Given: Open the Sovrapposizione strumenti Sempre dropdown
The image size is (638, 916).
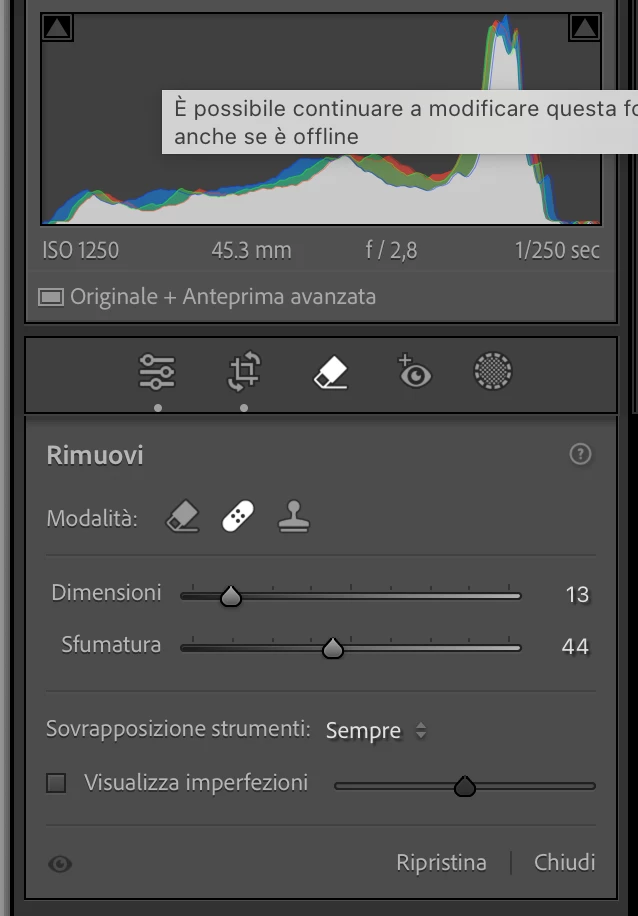Looking at the screenshot, I should click(376, 731).
